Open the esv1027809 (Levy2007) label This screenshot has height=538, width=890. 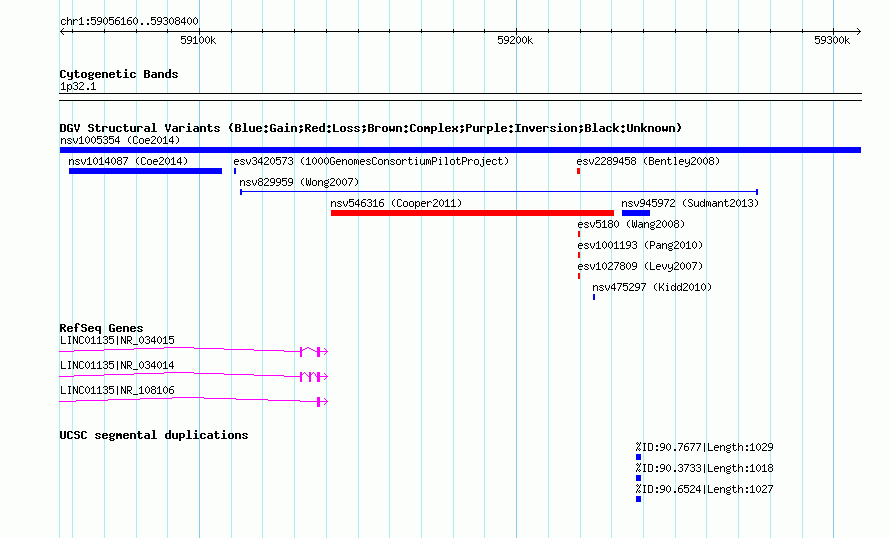click(640, 266)
